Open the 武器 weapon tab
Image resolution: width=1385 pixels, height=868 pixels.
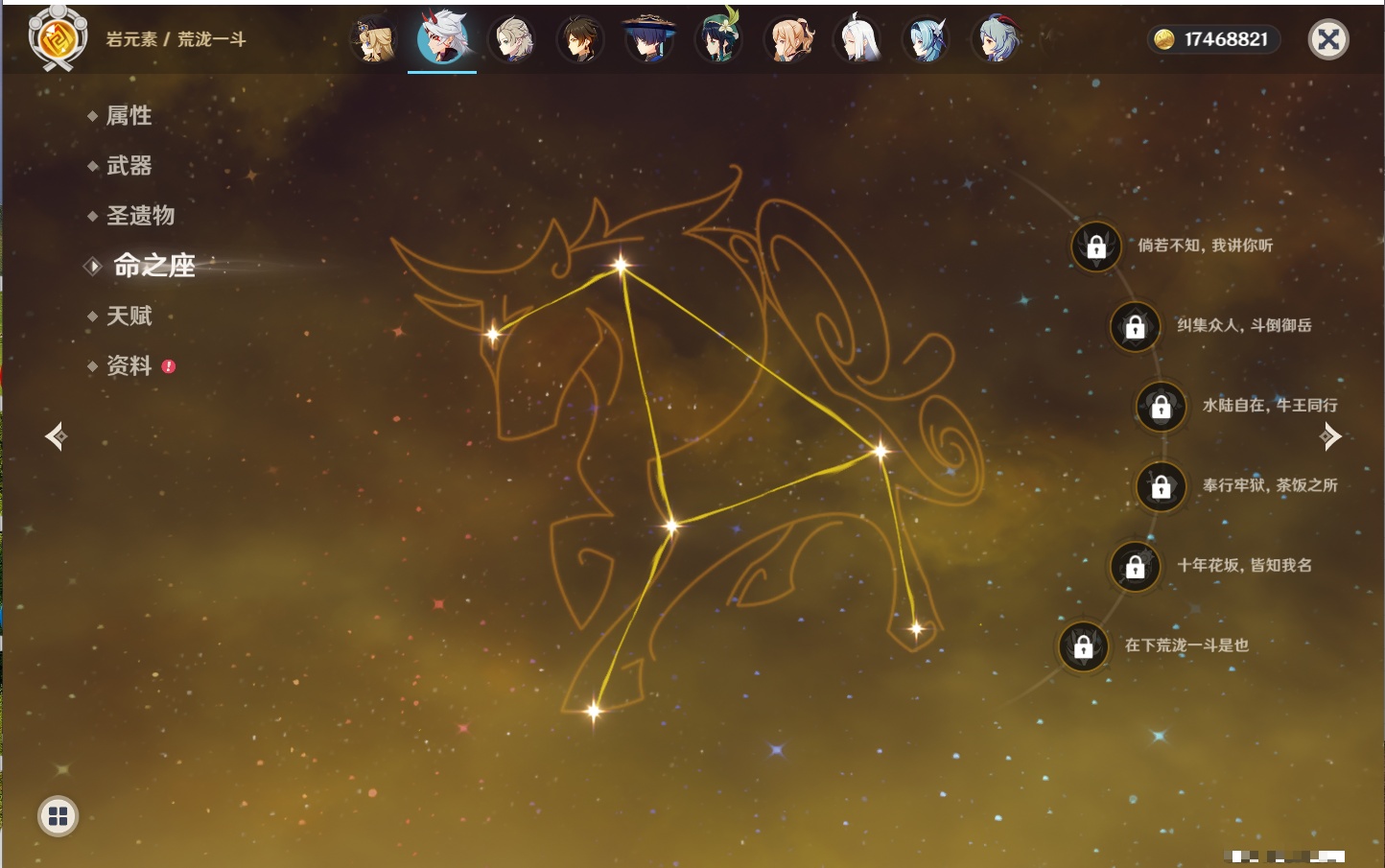129,166
